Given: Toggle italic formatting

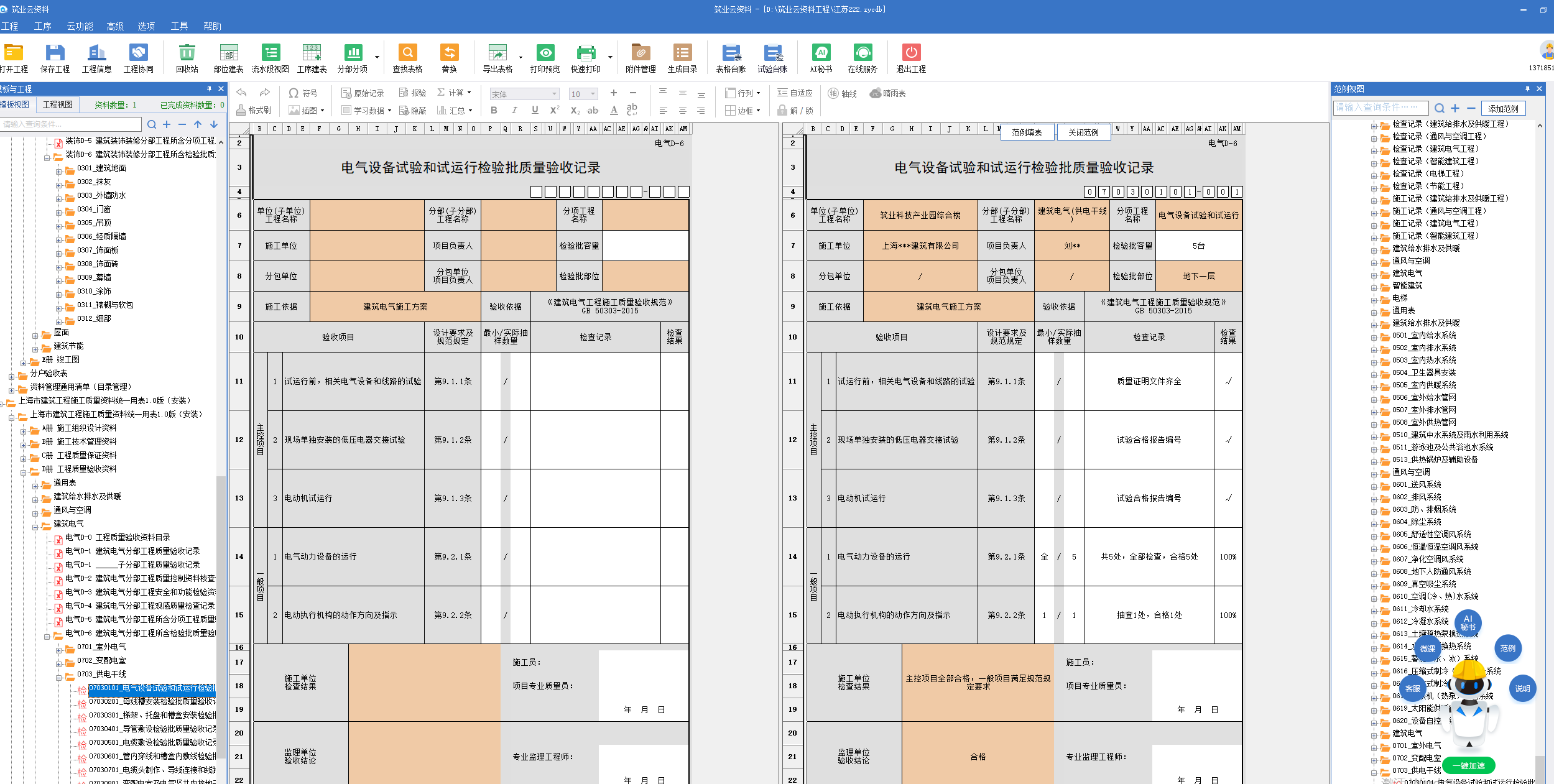Looking at the screenshot, I should click(x=514, y=110).
